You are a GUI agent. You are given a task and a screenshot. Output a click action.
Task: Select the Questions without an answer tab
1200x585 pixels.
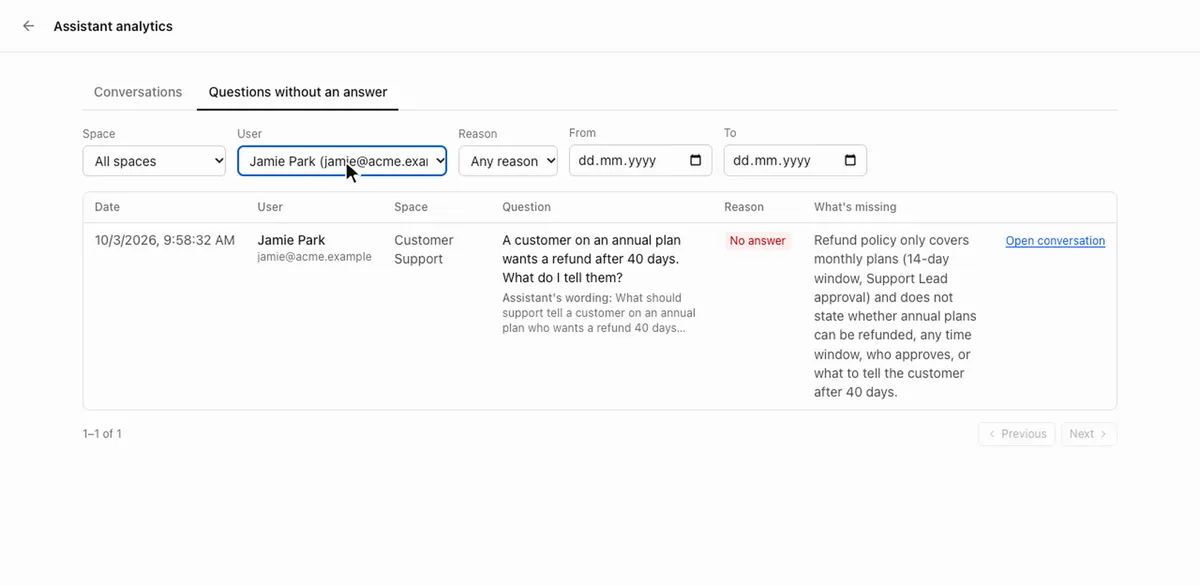[x=298, y=92]
